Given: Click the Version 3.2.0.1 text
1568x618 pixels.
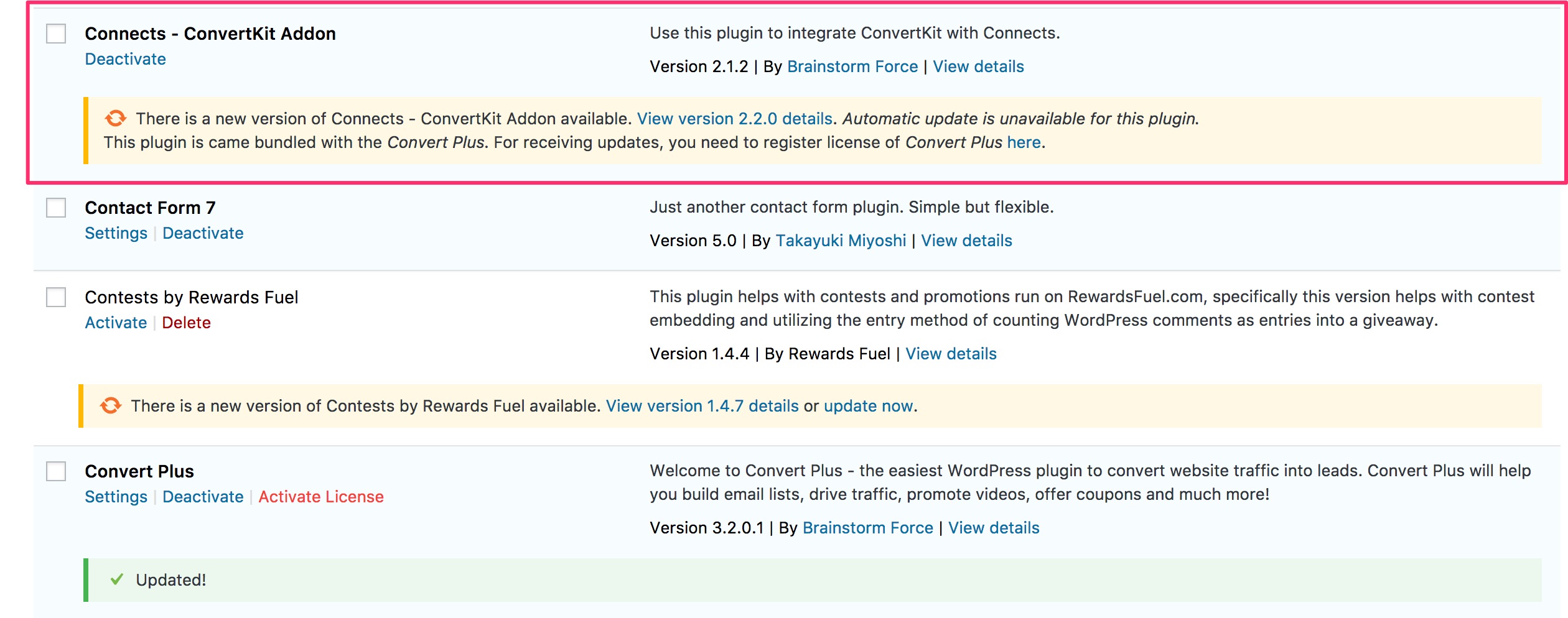Looking at the screenshot, I should click(706, 528).
